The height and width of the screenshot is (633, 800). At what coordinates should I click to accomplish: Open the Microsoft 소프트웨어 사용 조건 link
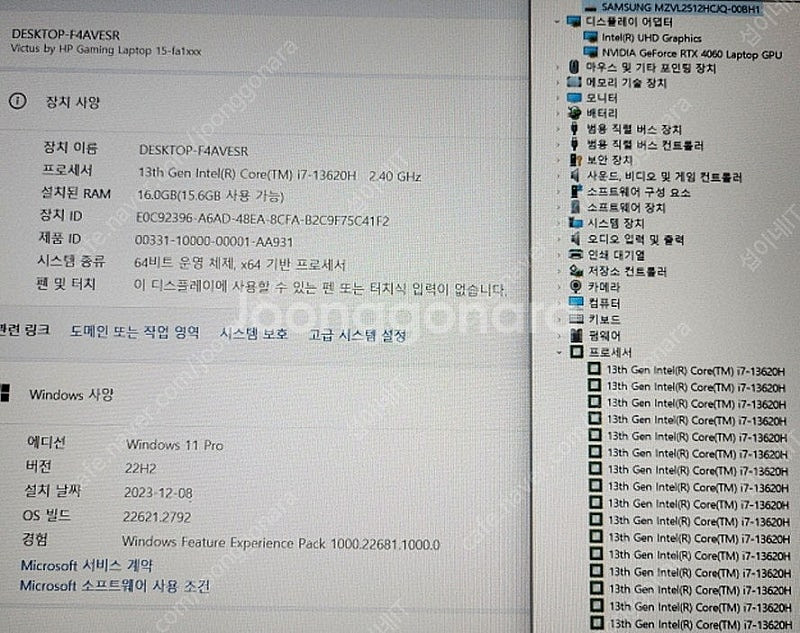click(115, 586)
